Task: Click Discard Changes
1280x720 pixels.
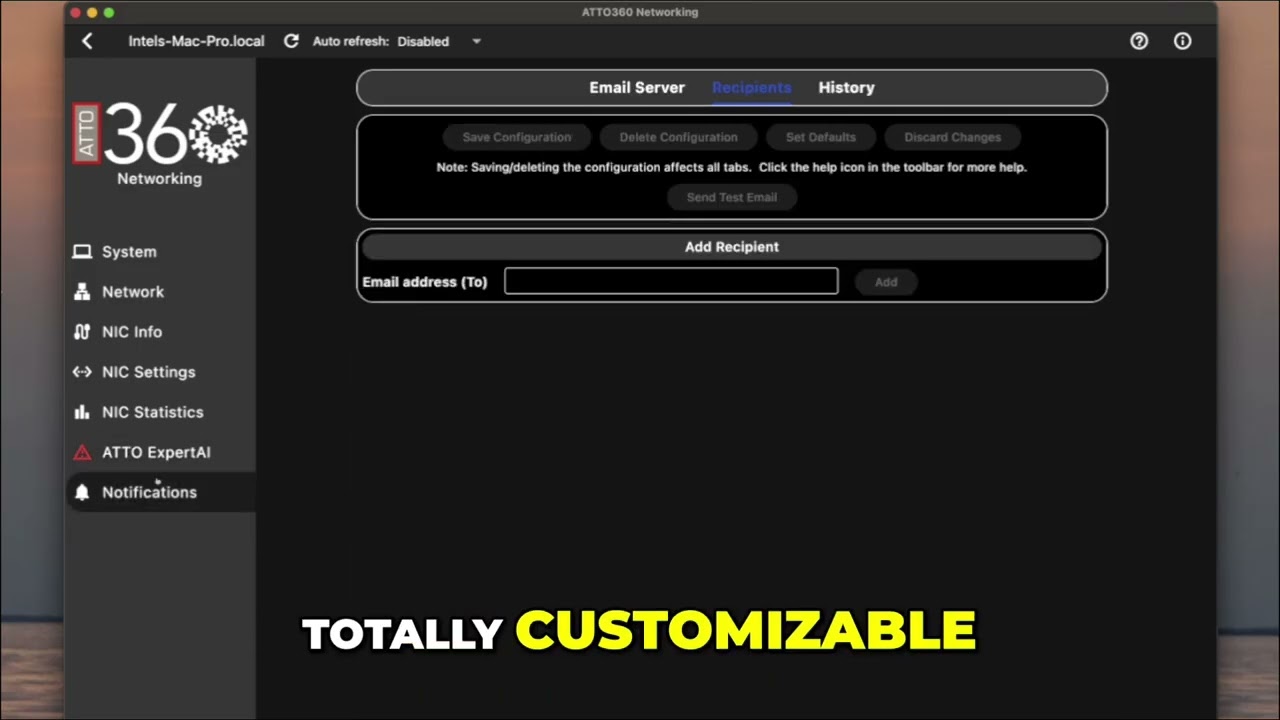Action: click(x=952, y=137)
